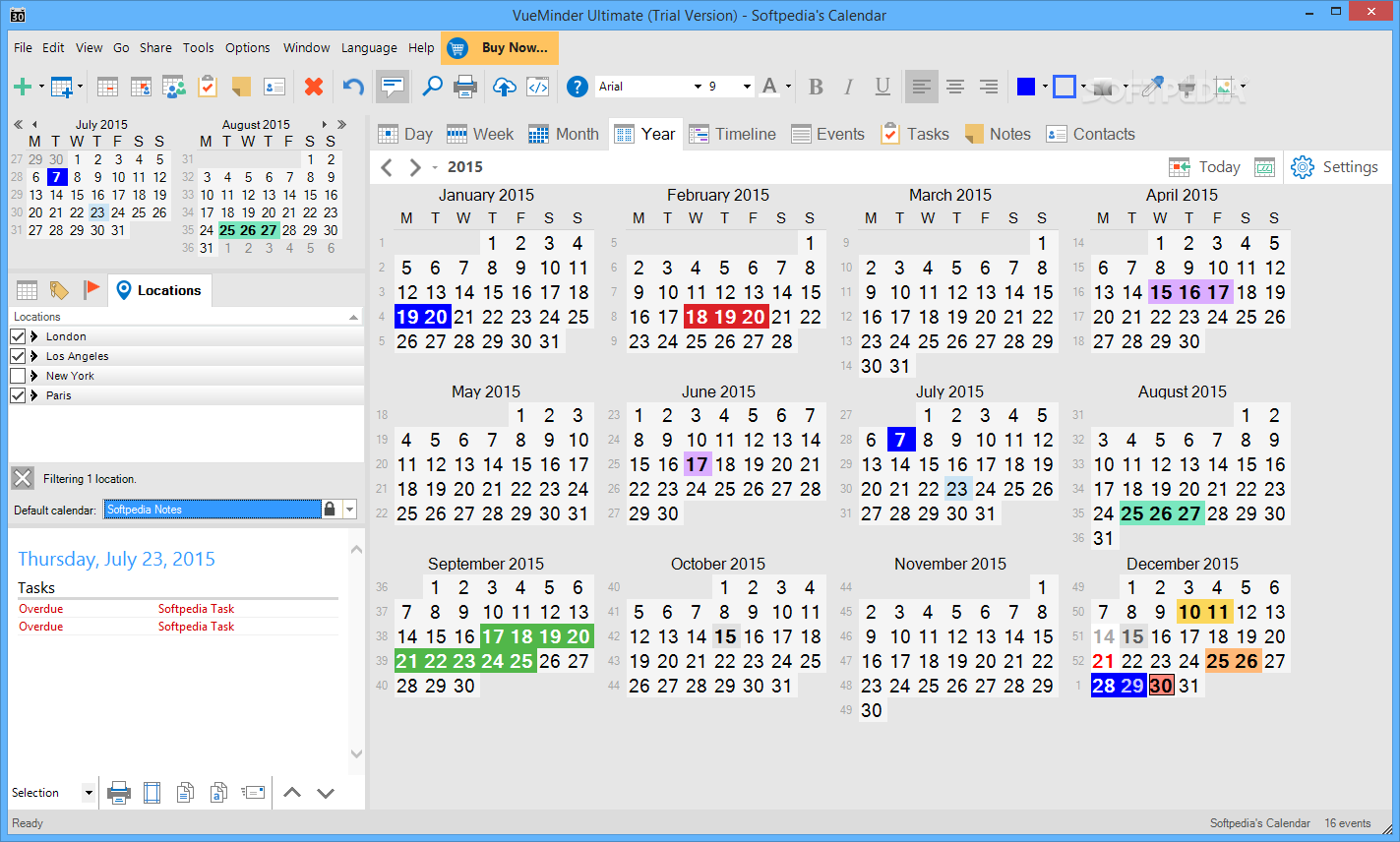Viewport: 1400px width, 842px height.
Task: Open font color A dropdown arrow
Action: click(x=788, y=87)
